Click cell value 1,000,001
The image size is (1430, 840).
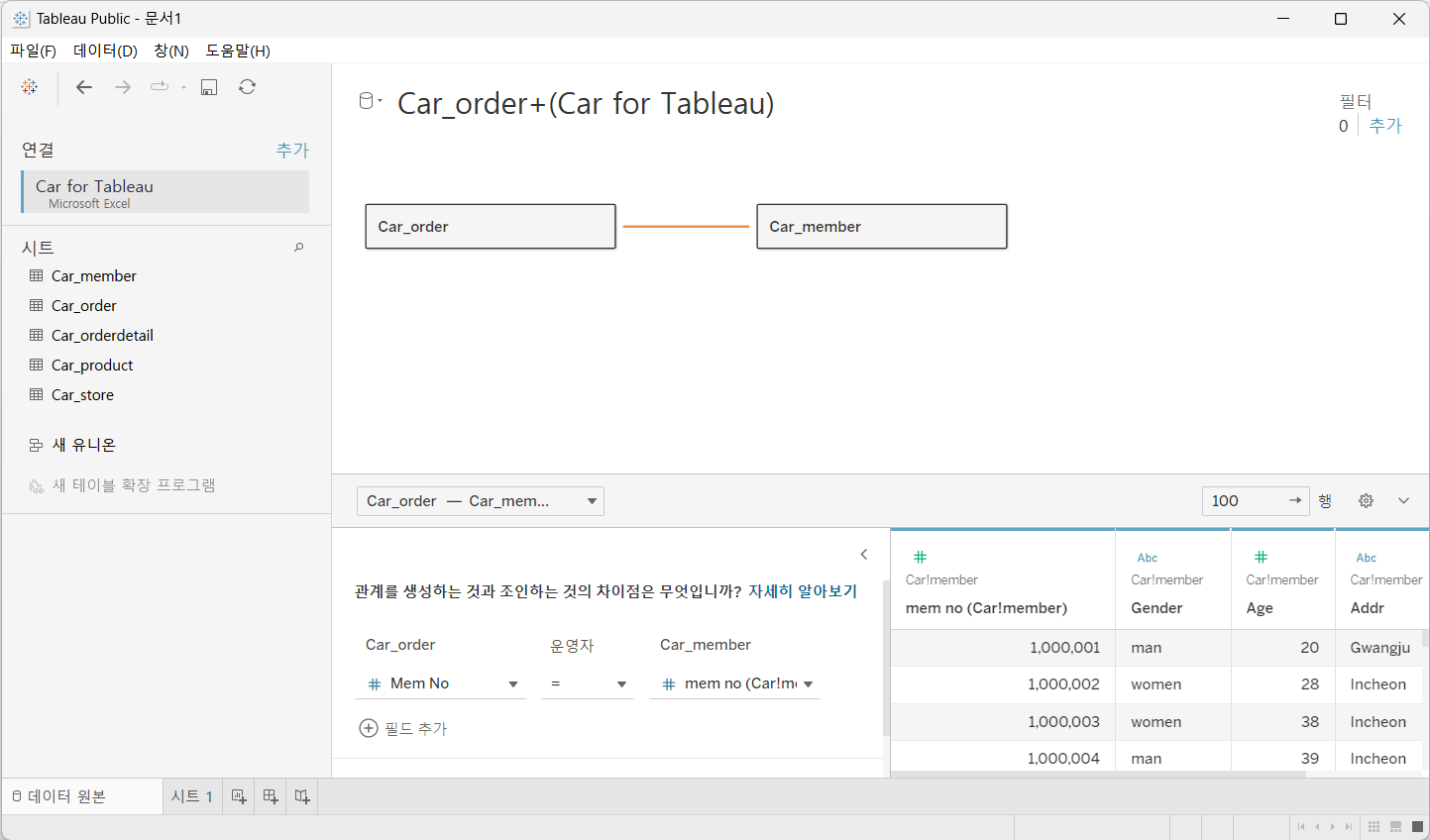pyautogui.click(x=1063, y=648)
